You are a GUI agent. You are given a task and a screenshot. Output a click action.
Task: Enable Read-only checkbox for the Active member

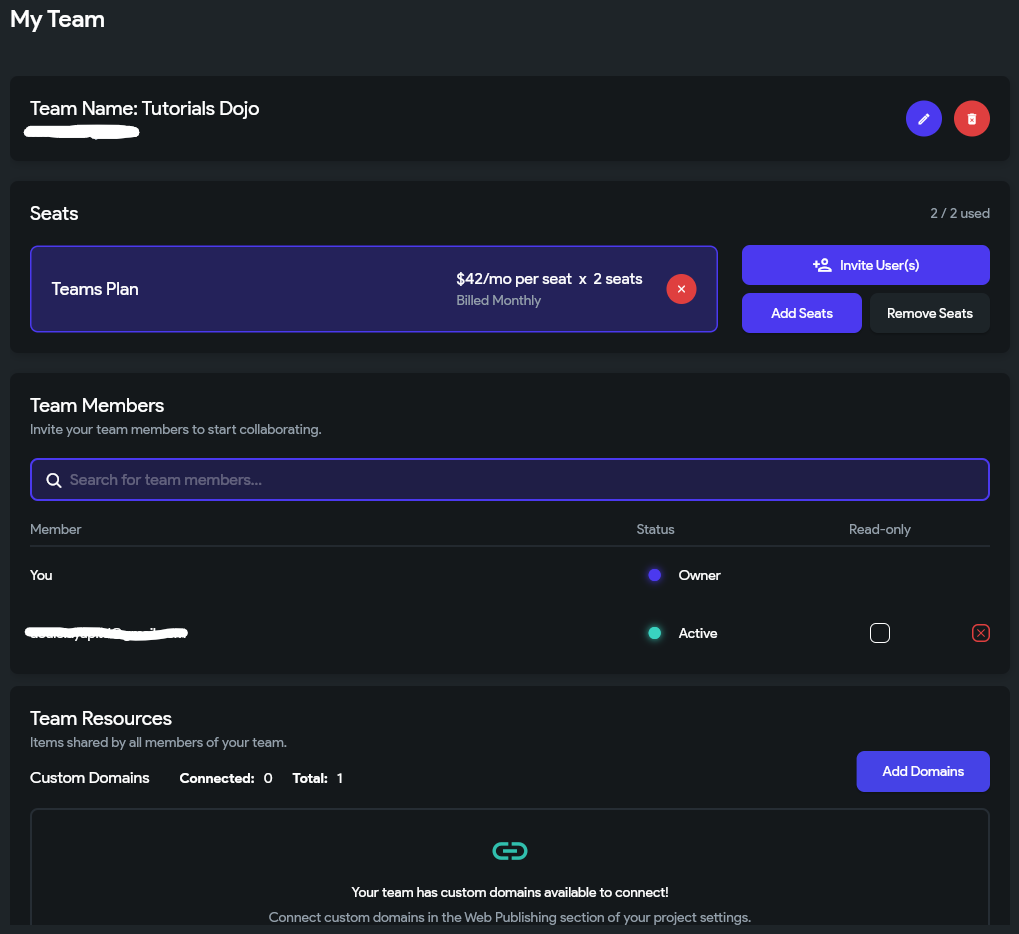(x=879, y=633)
